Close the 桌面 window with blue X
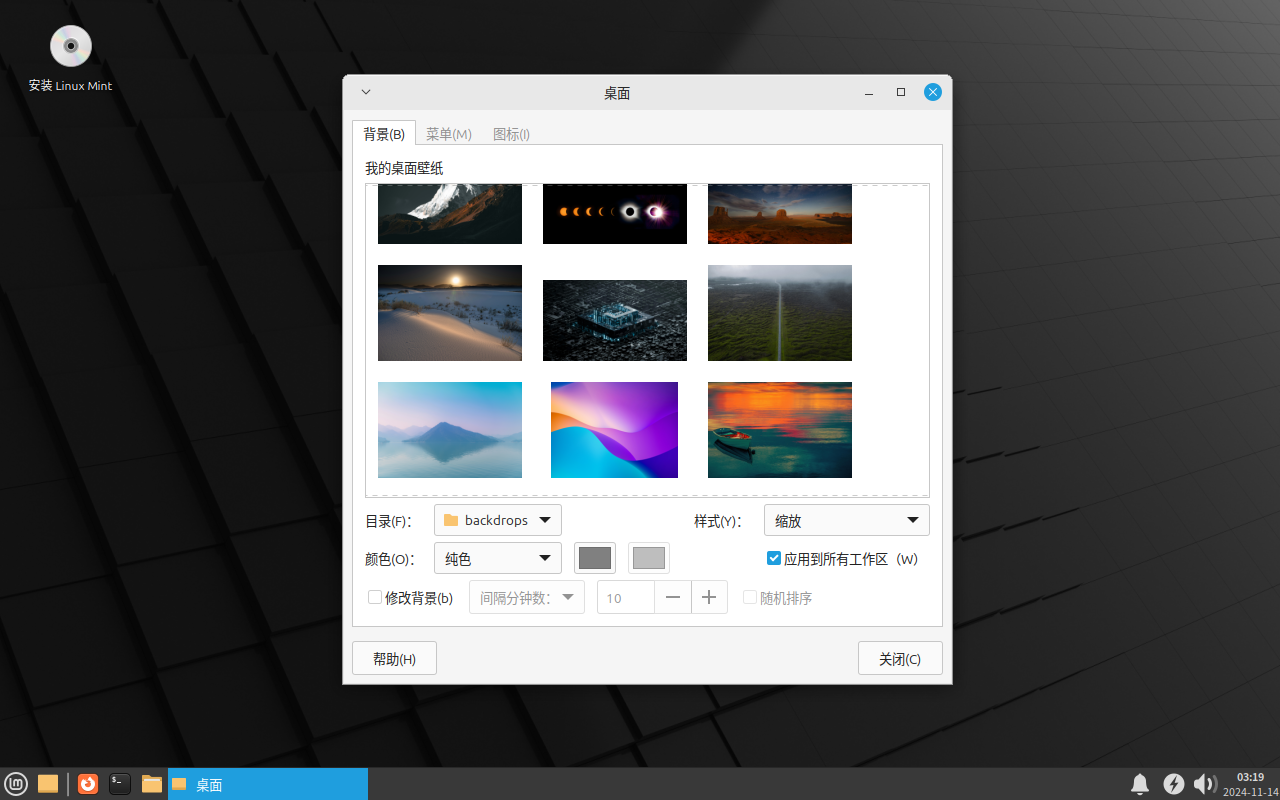Screen dimensions: 1280x800 tap(933, 92)
